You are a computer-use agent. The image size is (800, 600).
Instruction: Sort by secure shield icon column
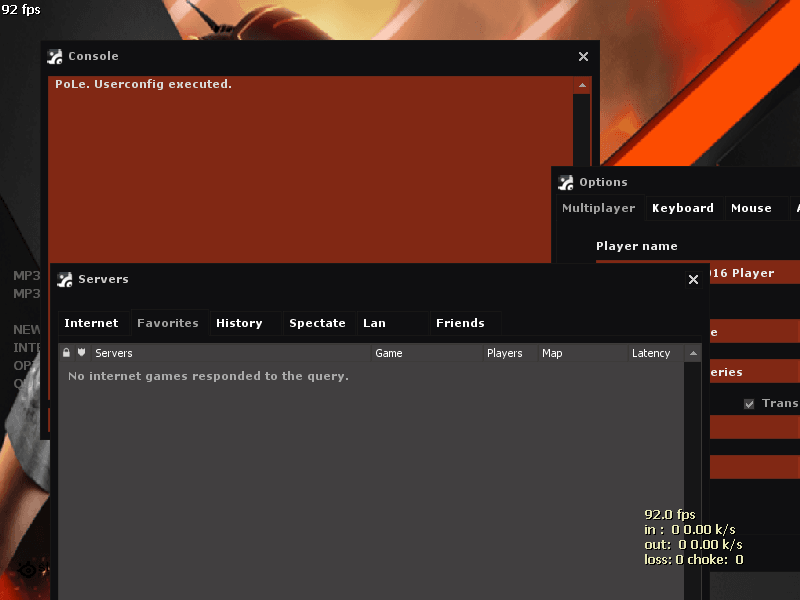[x=82, y=353]
